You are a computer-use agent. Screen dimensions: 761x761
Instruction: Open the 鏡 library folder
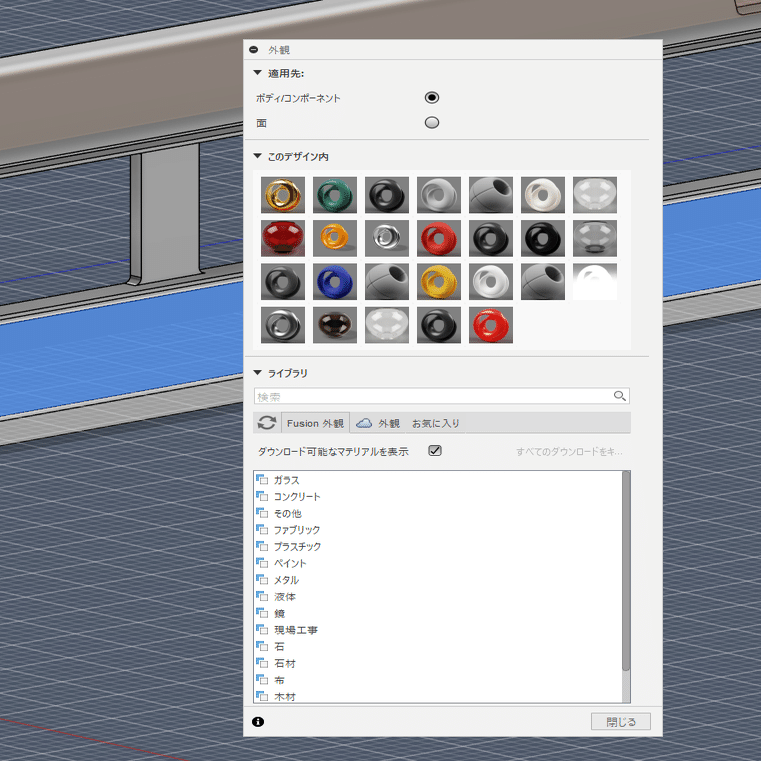tap(270, 613)
